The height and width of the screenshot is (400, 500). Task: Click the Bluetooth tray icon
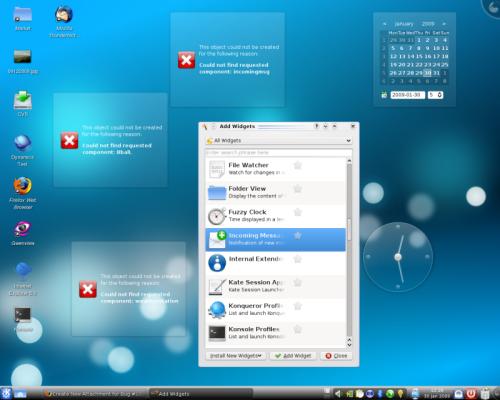380,394
